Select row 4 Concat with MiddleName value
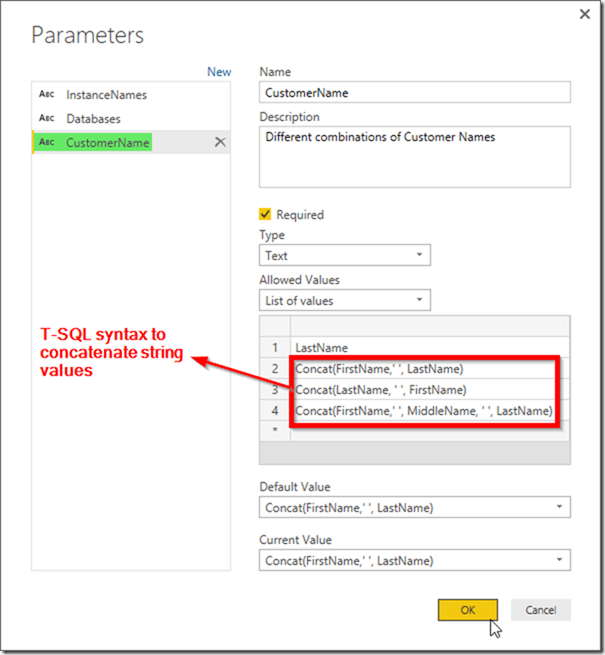This screenshot has width=605, height=655. coord(424,411)
